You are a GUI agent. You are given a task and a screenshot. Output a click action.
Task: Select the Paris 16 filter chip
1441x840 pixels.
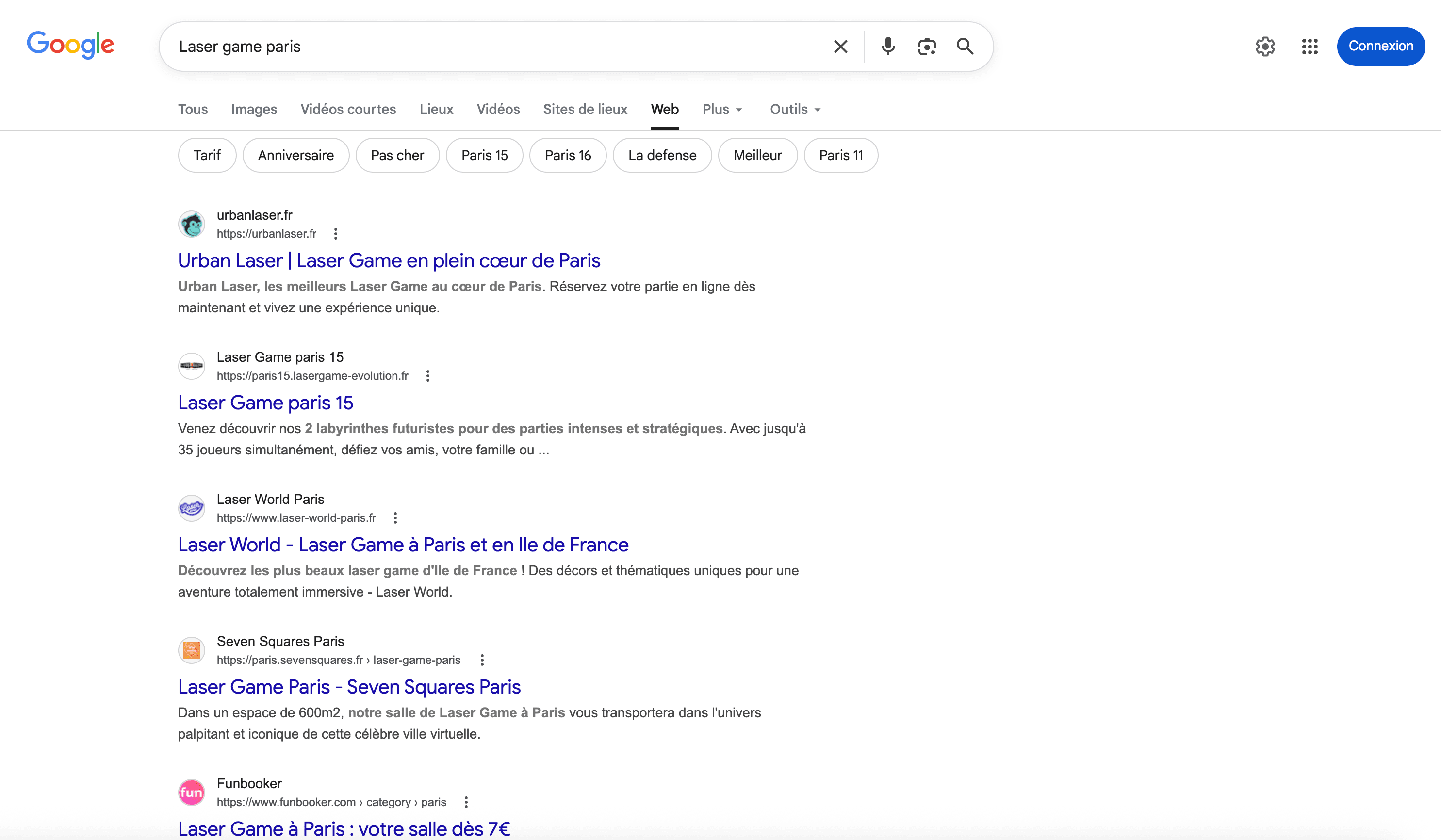pos(568,155)
